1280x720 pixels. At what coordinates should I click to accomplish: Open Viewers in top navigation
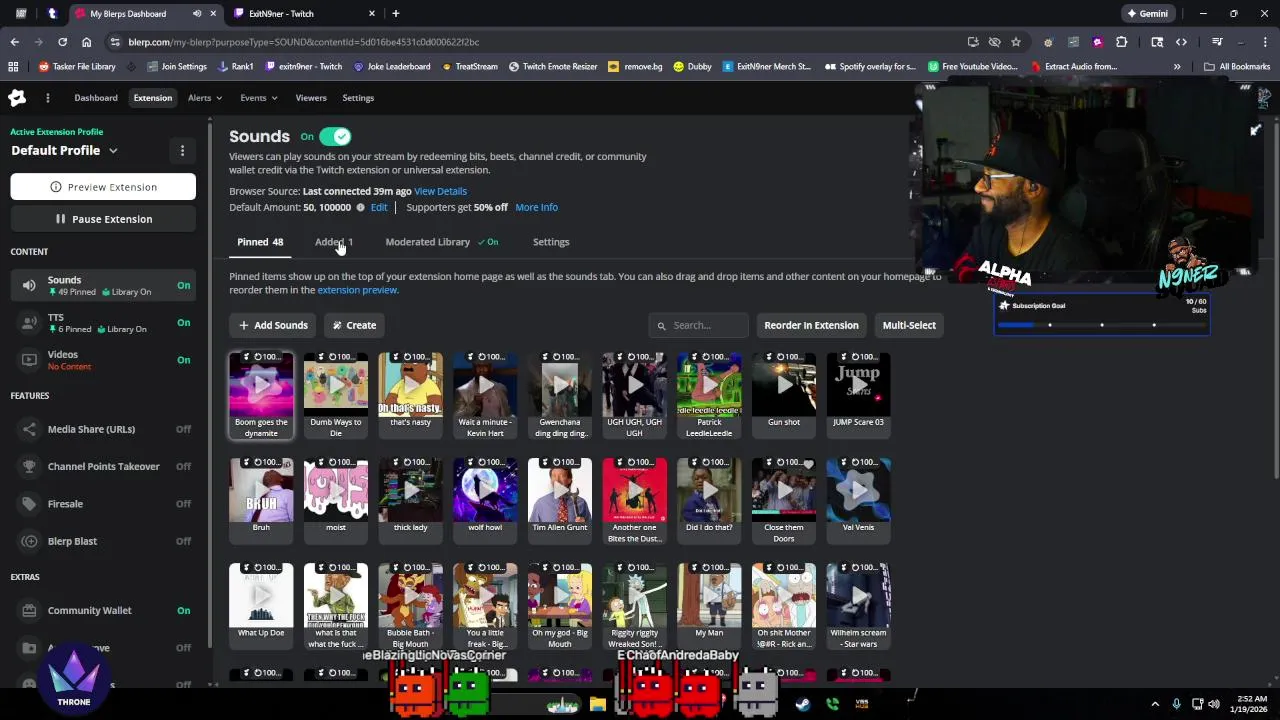point(311,98)
